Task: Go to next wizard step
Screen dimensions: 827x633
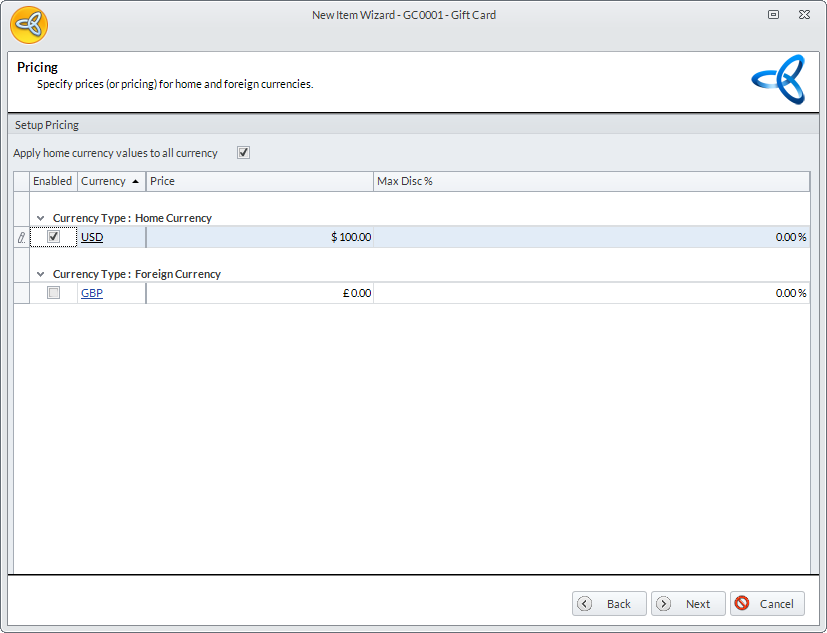Action: coord(688,604)
